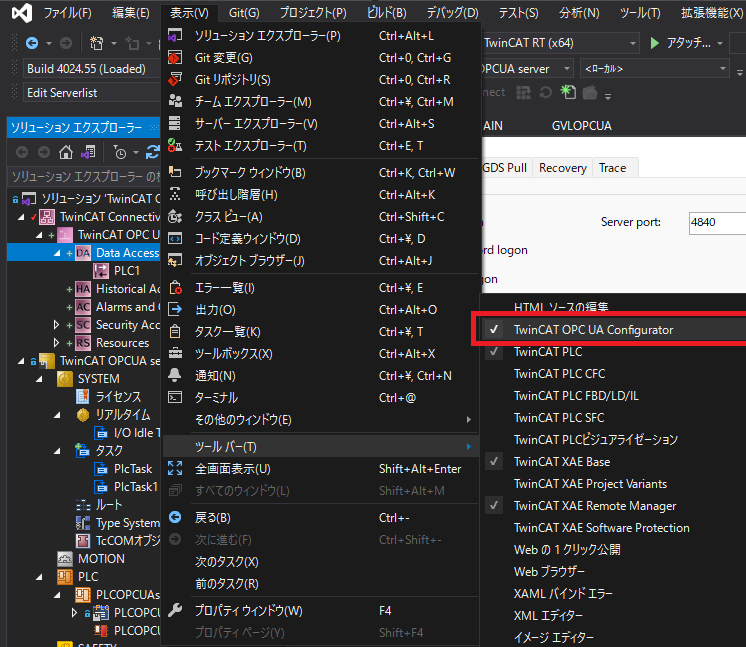Open the Toolbox entry
Viewport: 746px width, 647px height.
[x=320, y=354]
